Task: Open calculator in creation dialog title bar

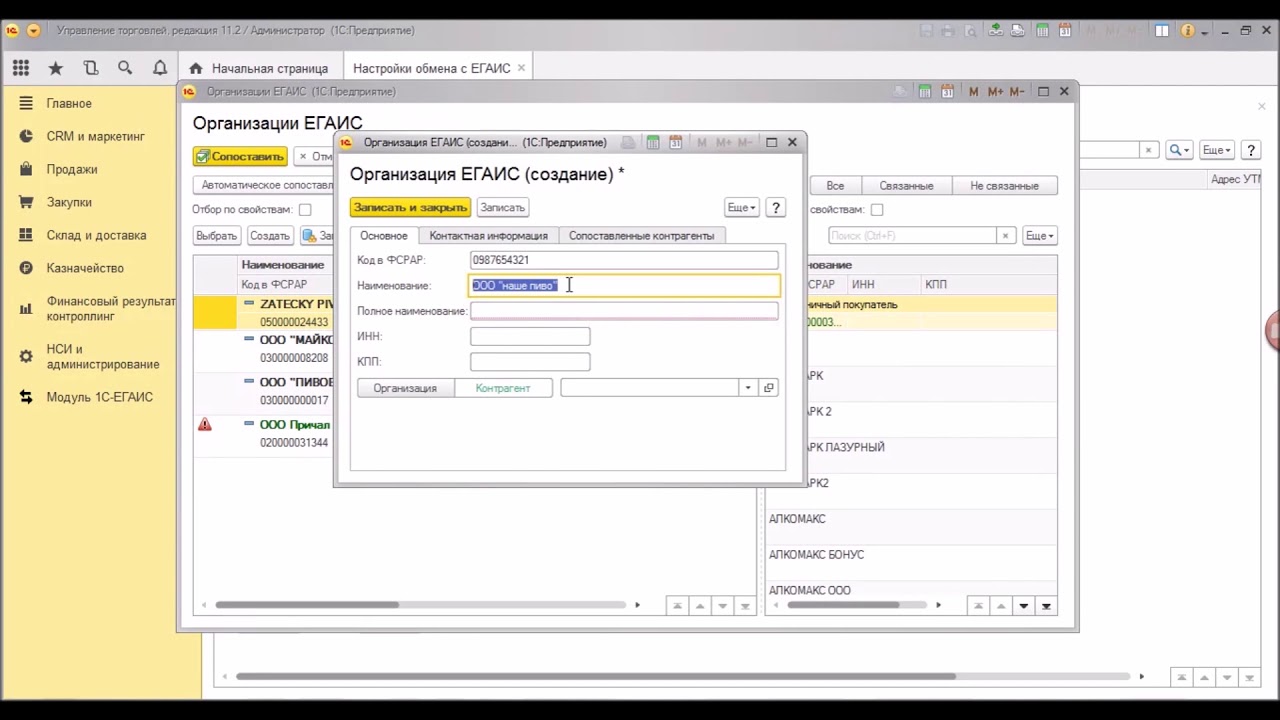Action: (x=652, y=142)
